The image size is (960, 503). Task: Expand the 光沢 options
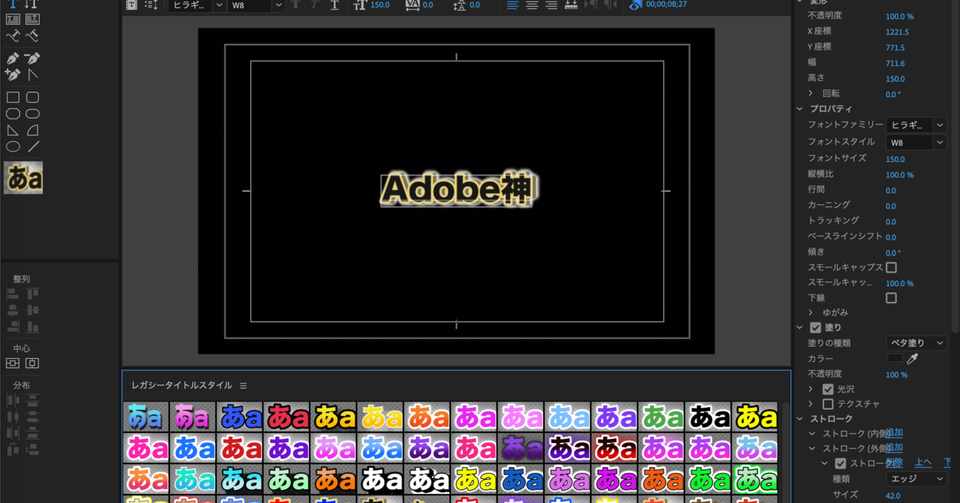coord(811,389)
